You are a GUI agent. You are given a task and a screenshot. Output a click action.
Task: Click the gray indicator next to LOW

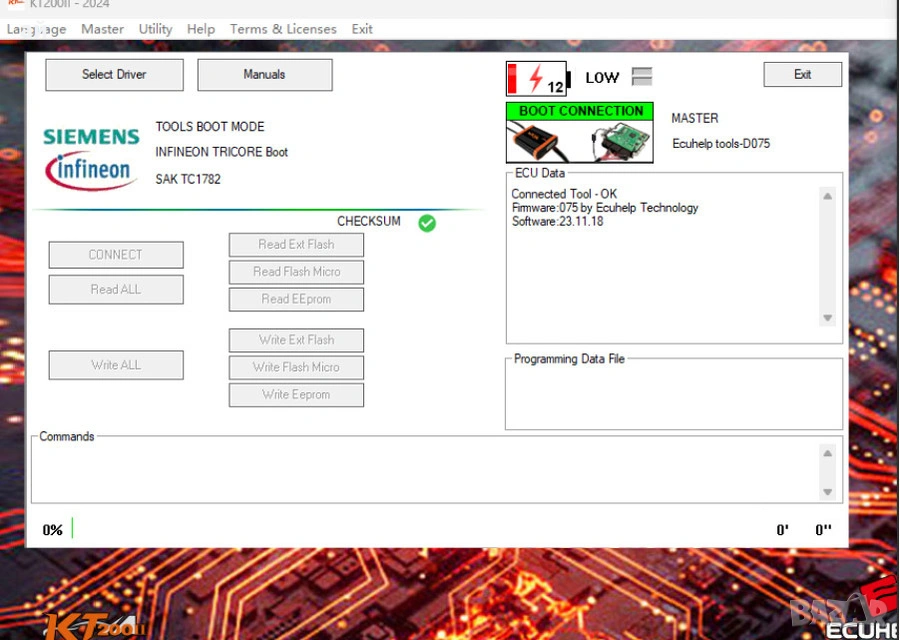click(x=642, y=77)
